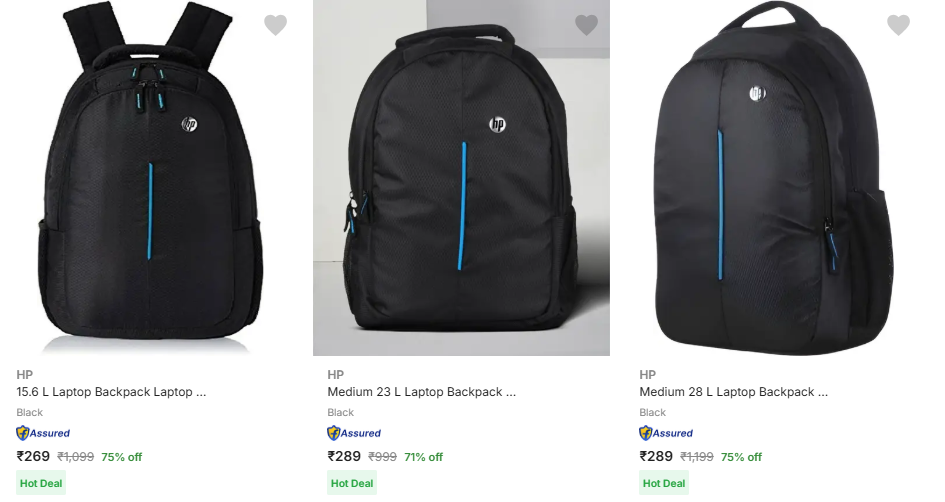Click the struck-through ₹1,099 original price
This screenshot has height=502, width=945.
(x=75, y=457)
